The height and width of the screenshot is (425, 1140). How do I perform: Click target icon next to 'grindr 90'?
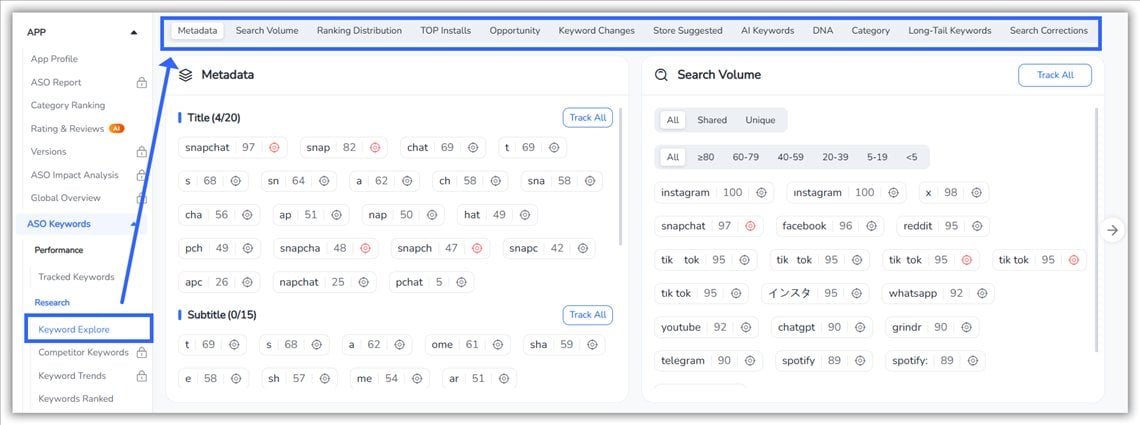966,328
